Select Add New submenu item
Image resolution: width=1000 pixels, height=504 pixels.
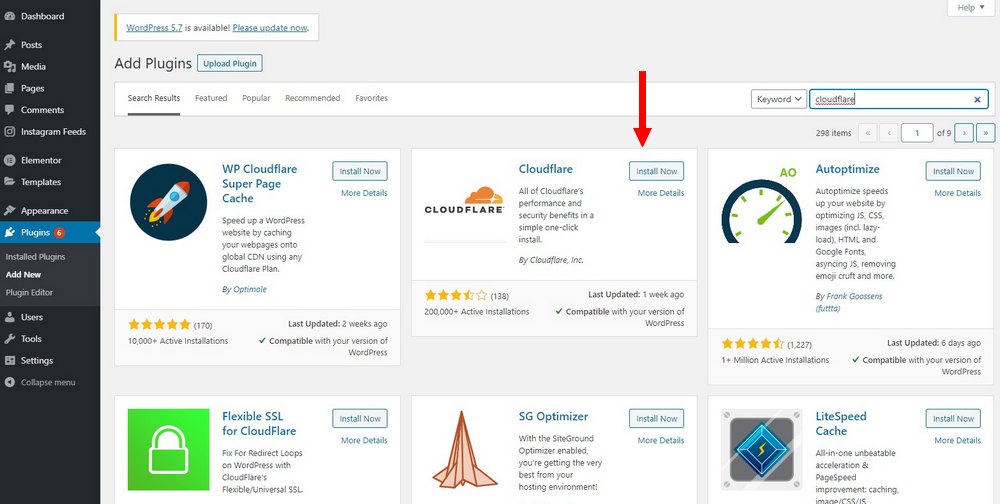pyautogui.click(x=24, y=274)
